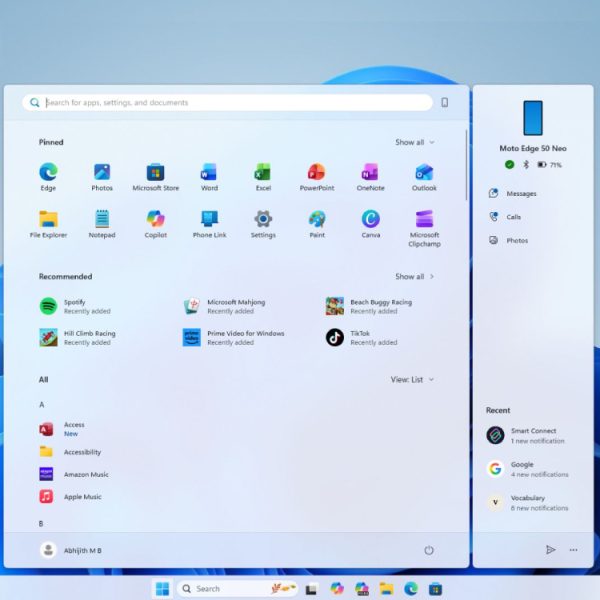Image resolution: width=600 pixels, height=600 pixels.
Task: Launch Microsoft Clipchamp pinned app
Action: 424,228
